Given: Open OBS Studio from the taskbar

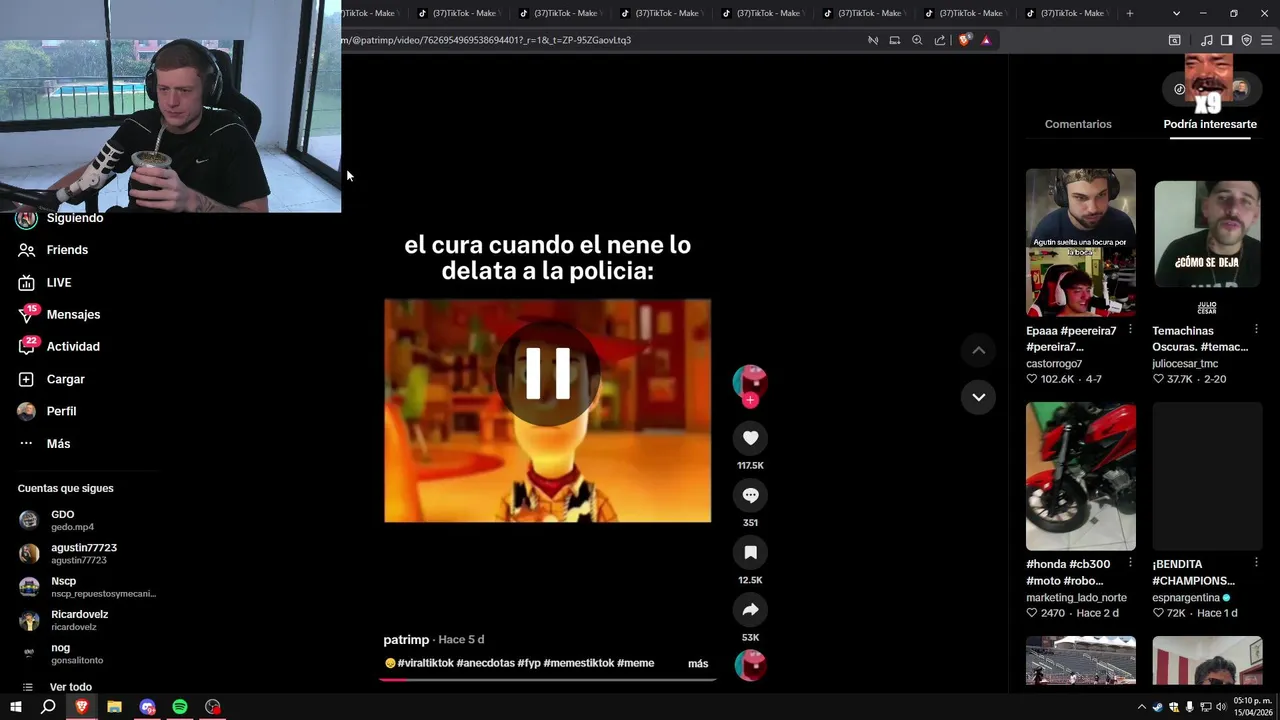Looking at the screenshot, I should pos(213,707).
